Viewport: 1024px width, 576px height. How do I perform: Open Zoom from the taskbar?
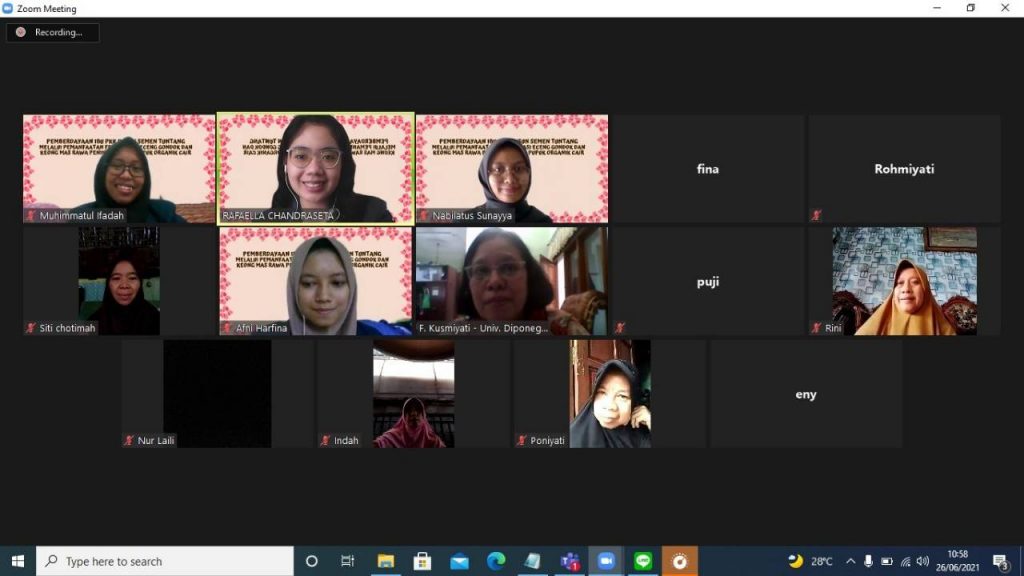coord(605,561)
